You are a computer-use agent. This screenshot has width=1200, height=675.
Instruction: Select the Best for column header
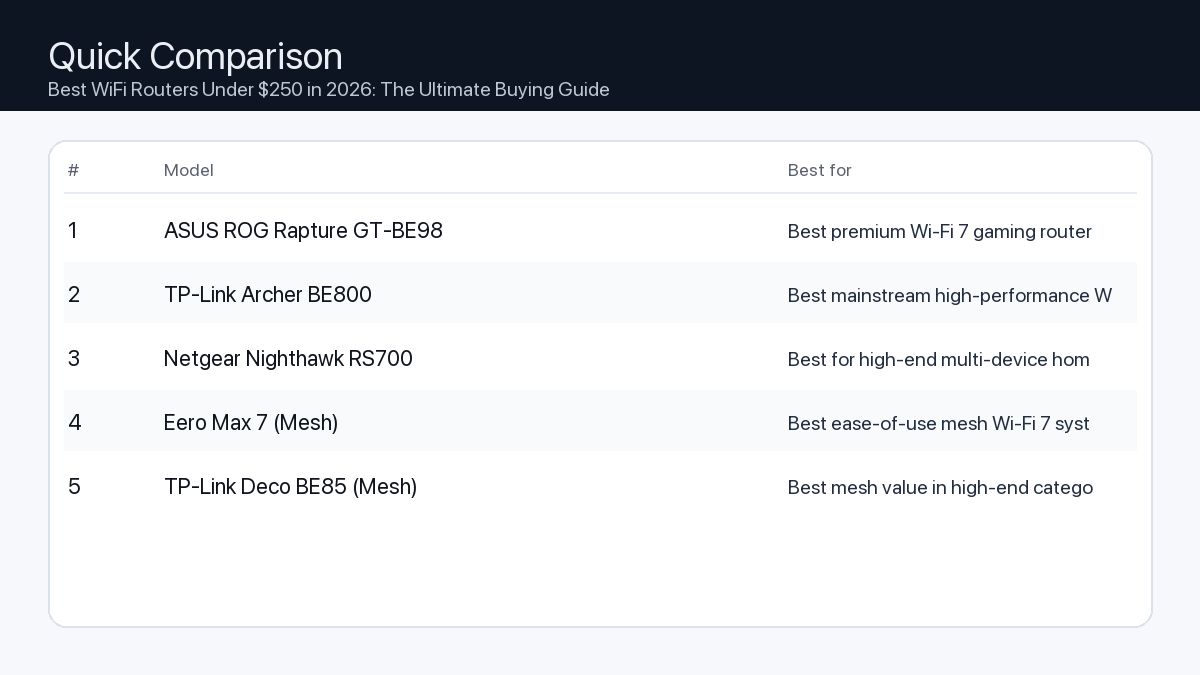(x=819, y=170)
